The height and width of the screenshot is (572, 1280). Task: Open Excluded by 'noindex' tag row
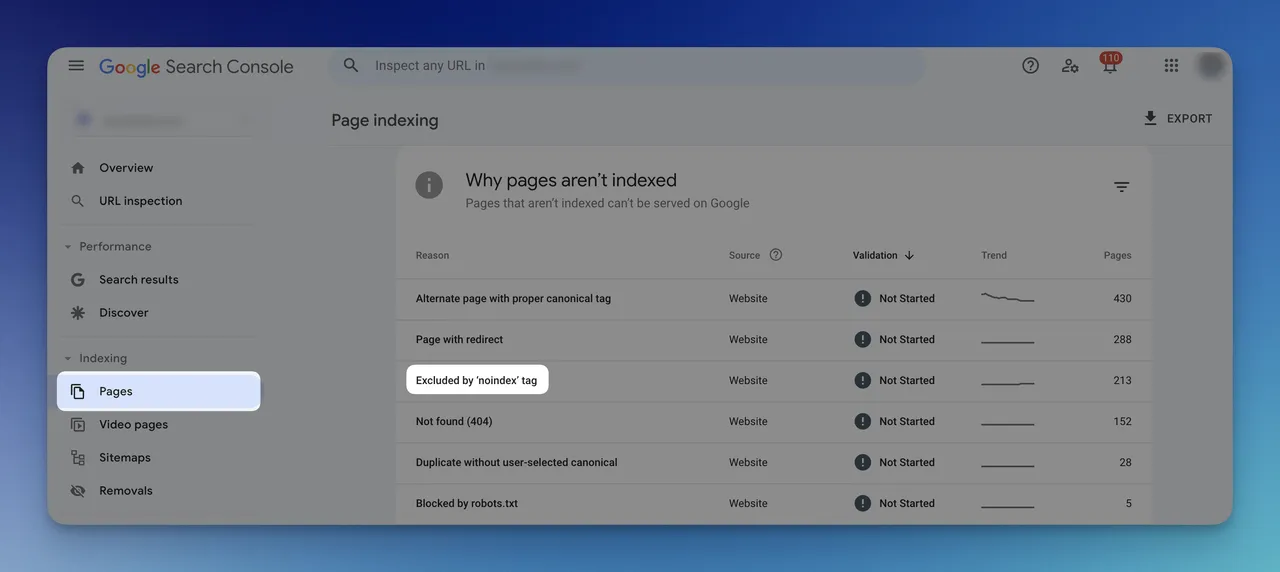click(x=774, y=381)
